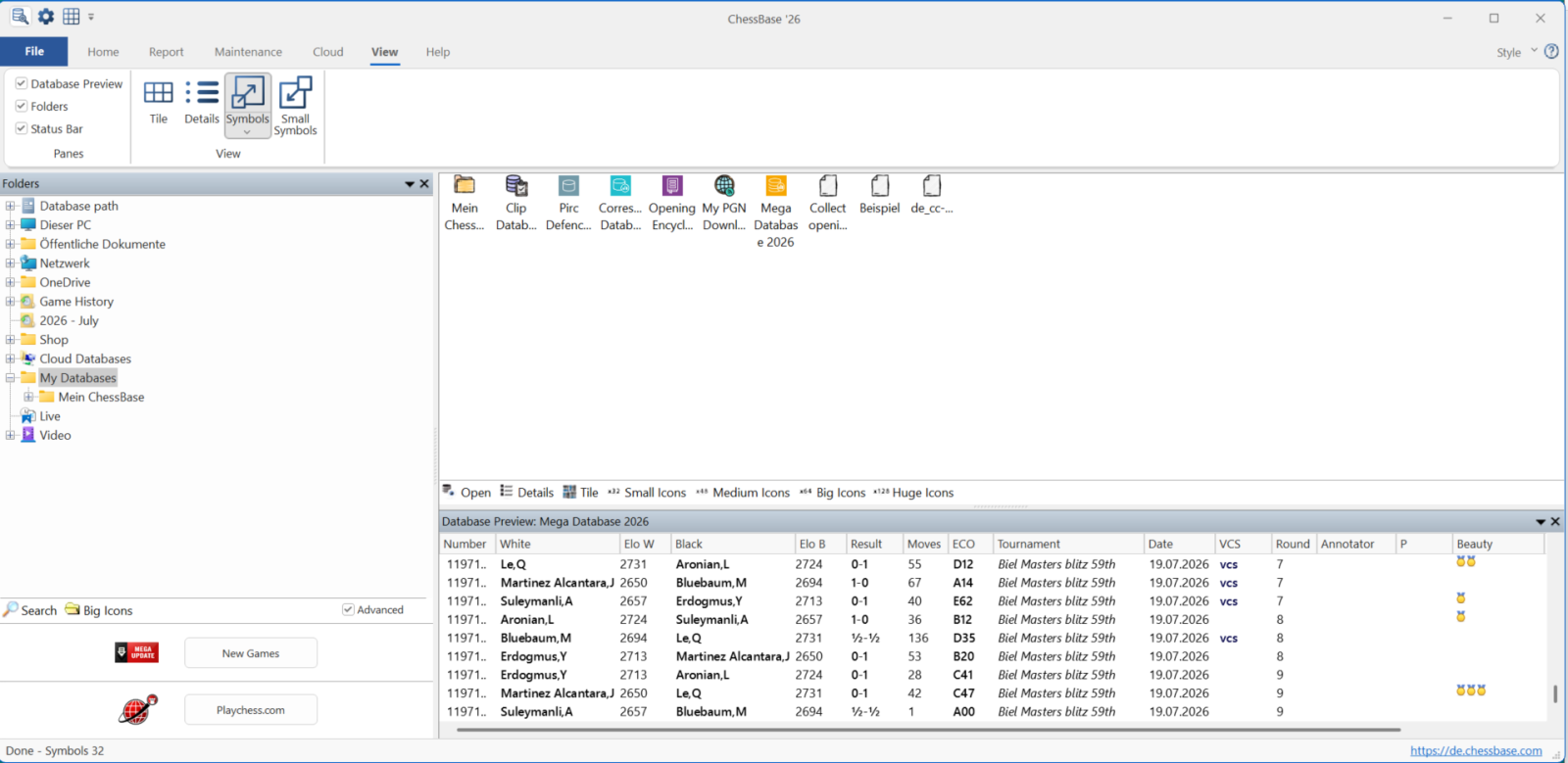Click Open in the database list toolbar
1568x763 pixels.
[x=466, y=492]
